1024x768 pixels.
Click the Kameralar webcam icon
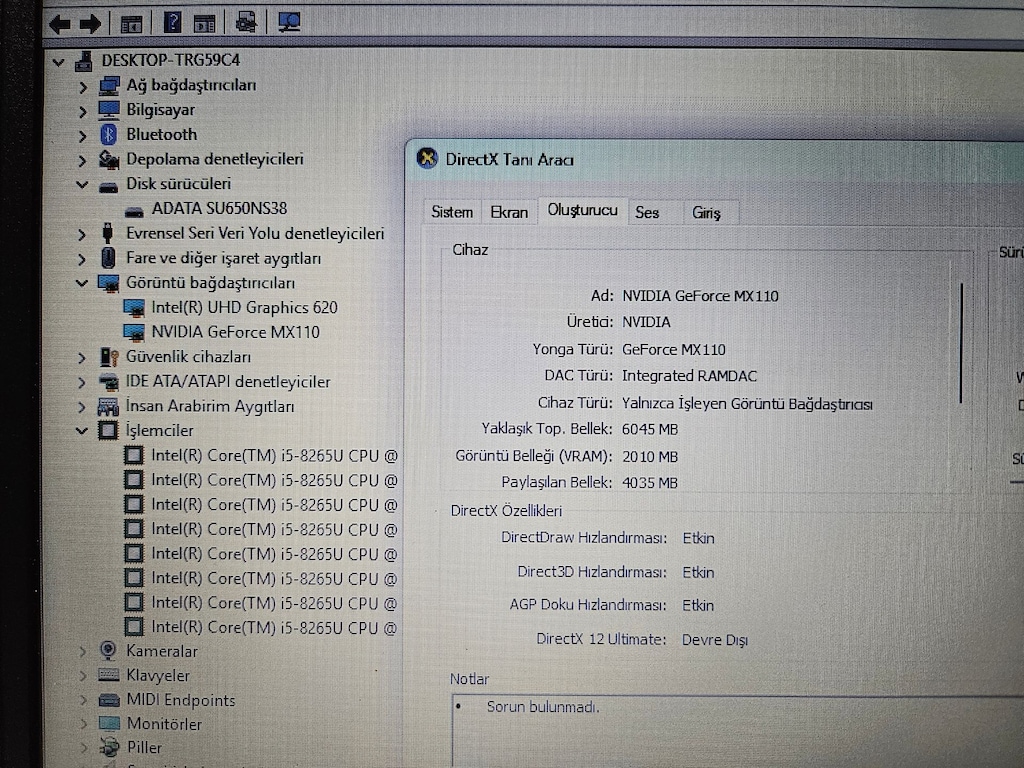[108, 651]
